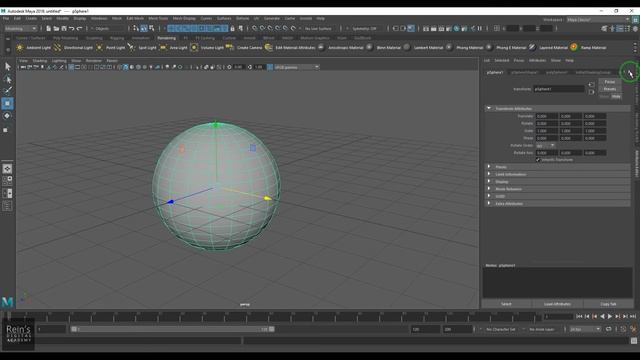Toggle the playback loop mode button
640x360 pixels.
(x=609, y=329)
